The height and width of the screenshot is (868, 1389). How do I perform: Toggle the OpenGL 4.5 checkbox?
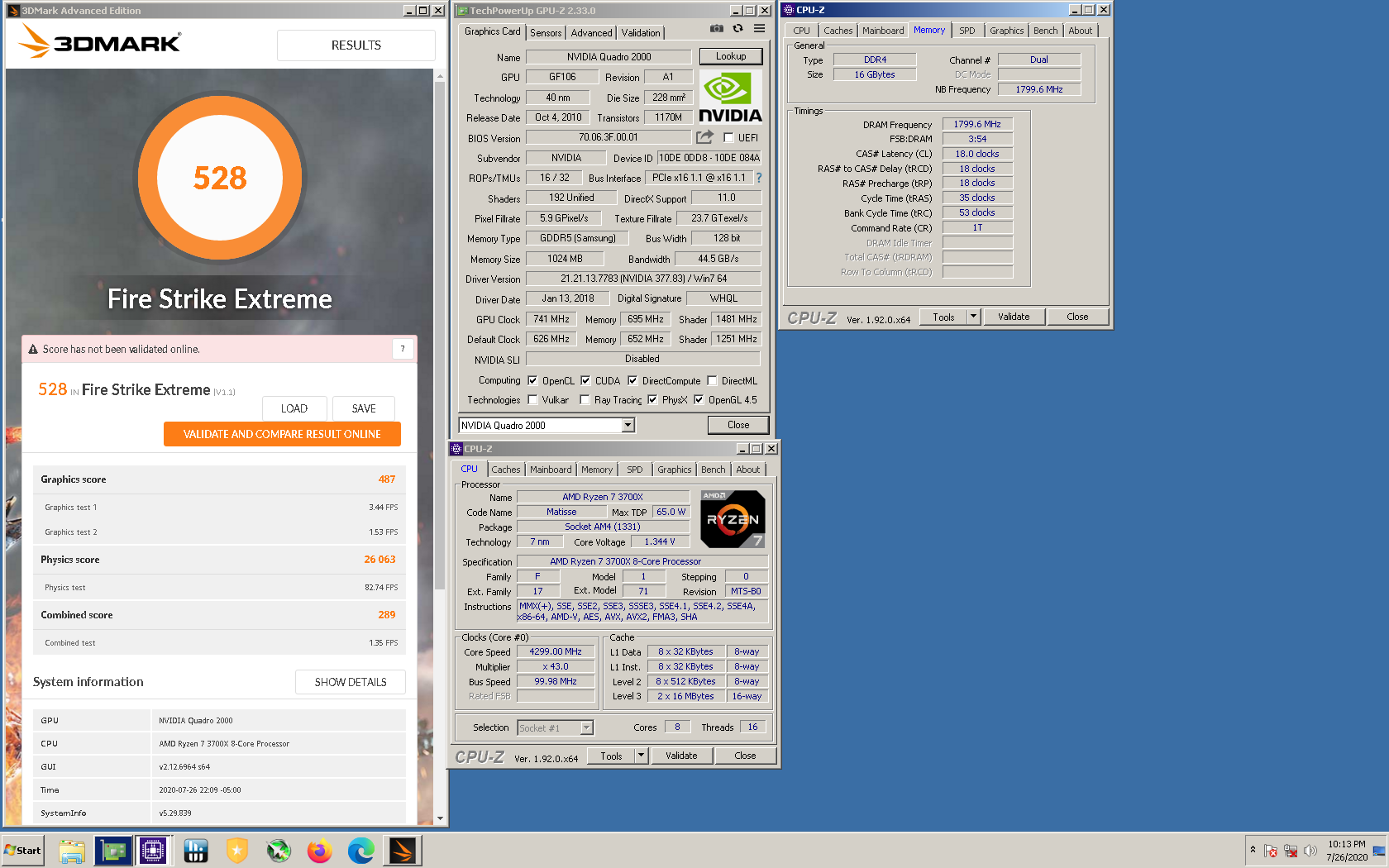tap(699, 400)
